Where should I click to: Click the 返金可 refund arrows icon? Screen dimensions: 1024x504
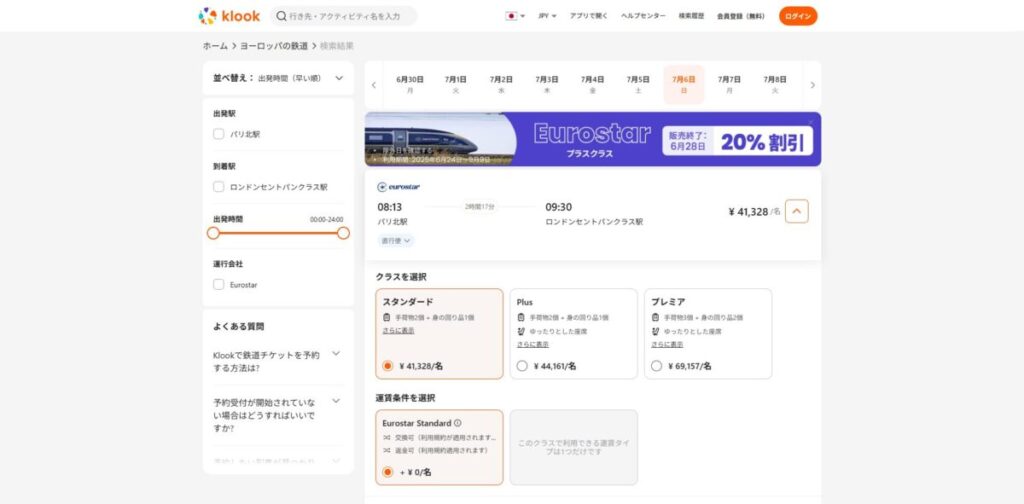(x=387, y=450)
